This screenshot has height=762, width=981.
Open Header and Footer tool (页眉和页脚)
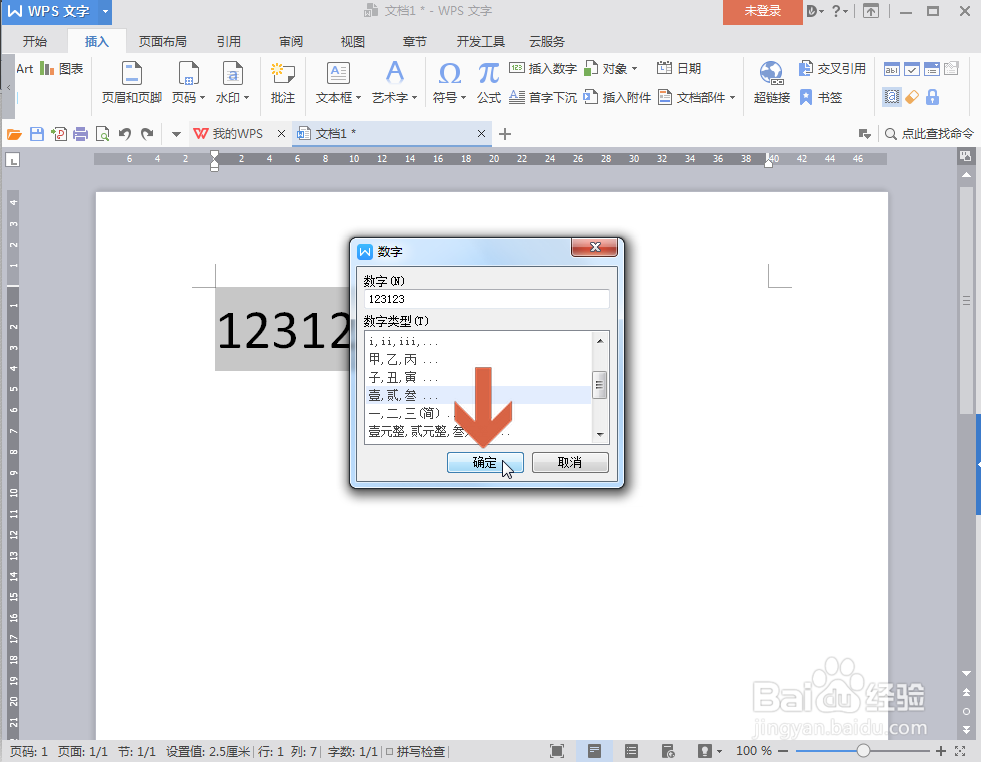tap(131, 82)
